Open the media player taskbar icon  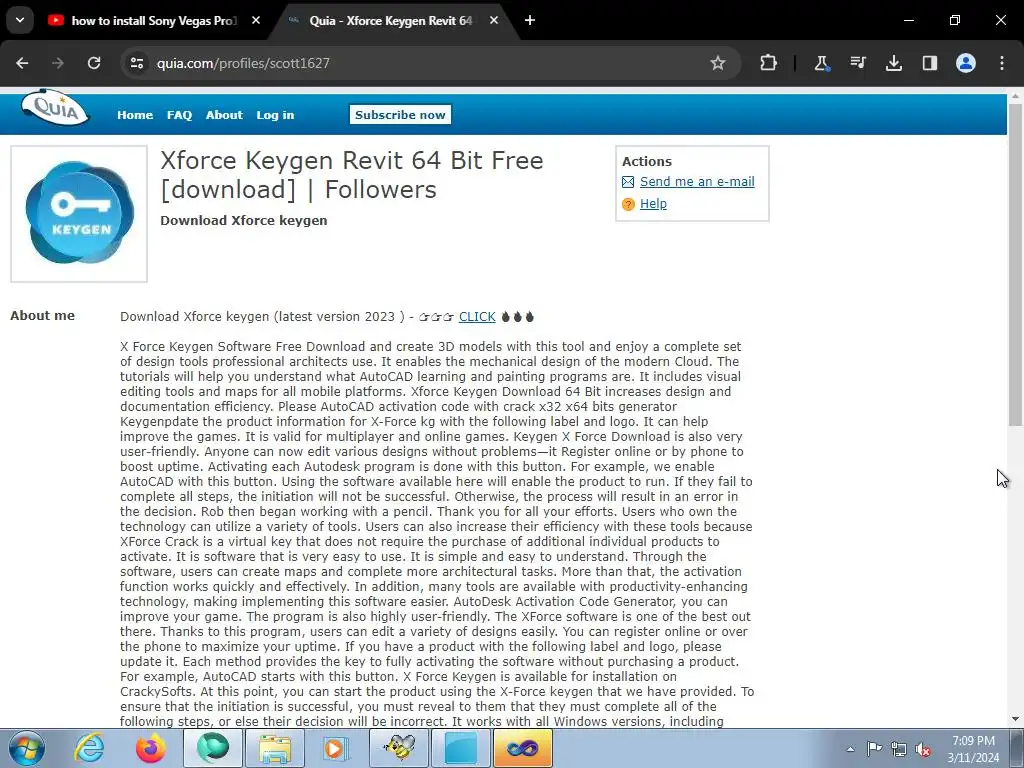(x=337, y=748)
